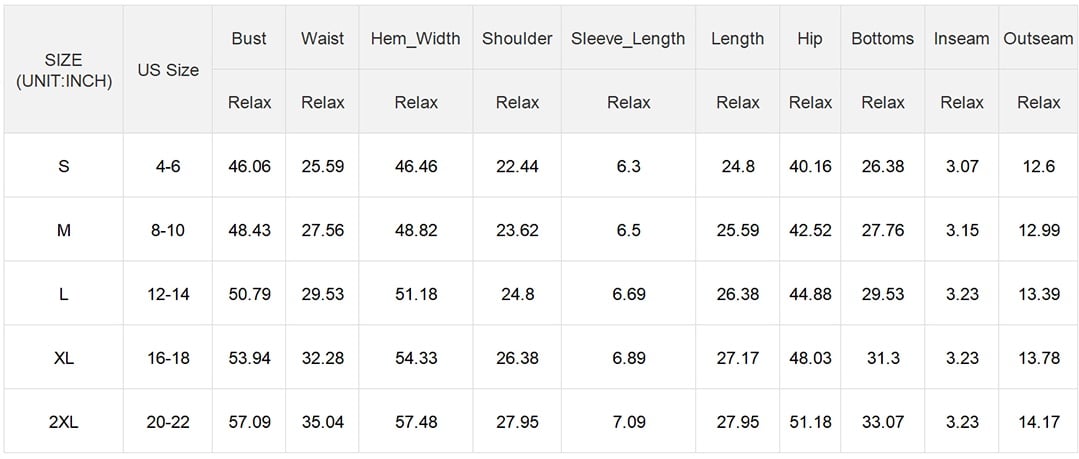Select the Outseam column header
Screen dimensions: 1079x459
point(1038,39)
